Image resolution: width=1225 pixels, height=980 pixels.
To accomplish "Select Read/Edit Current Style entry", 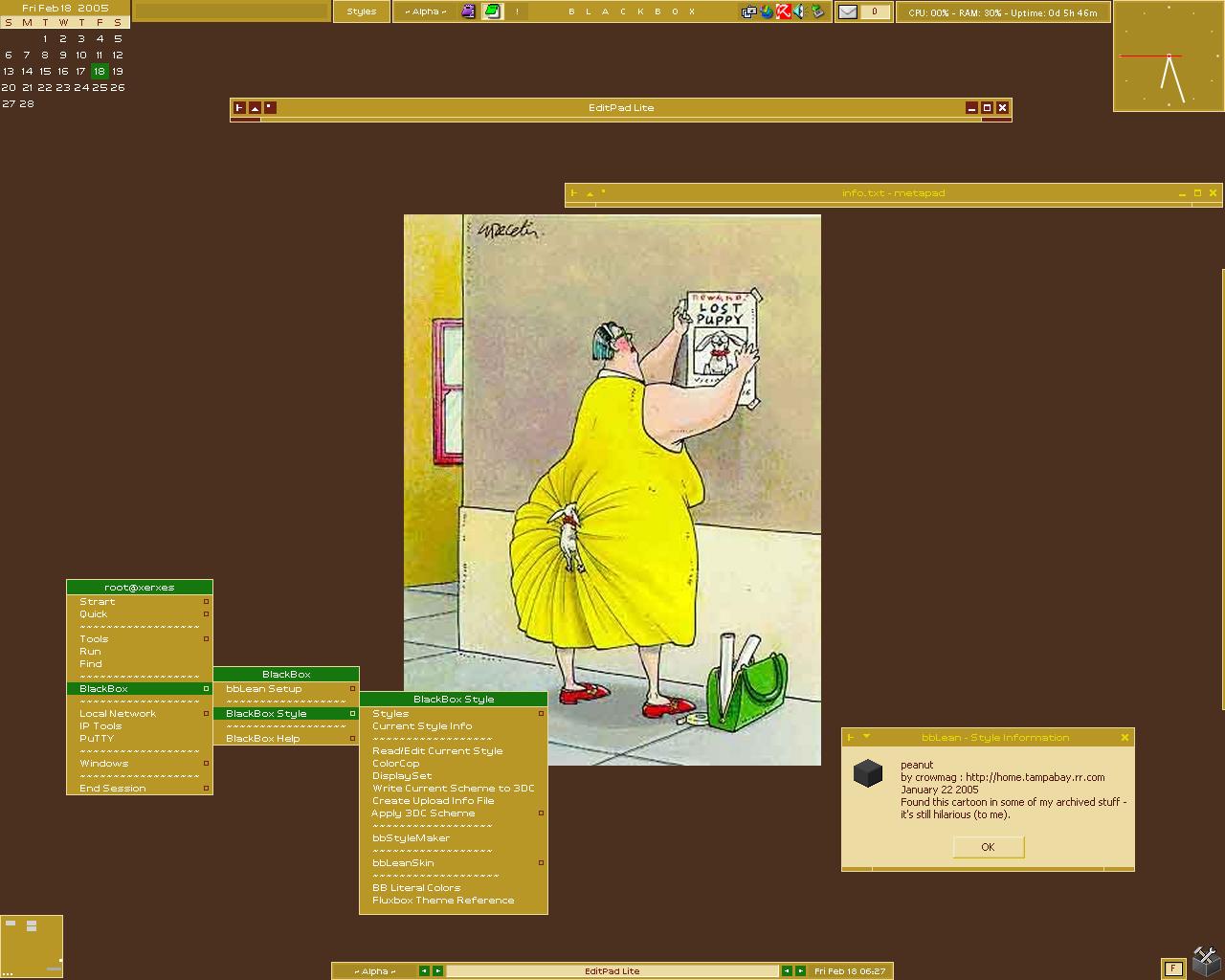I will (x=454, y=751).
